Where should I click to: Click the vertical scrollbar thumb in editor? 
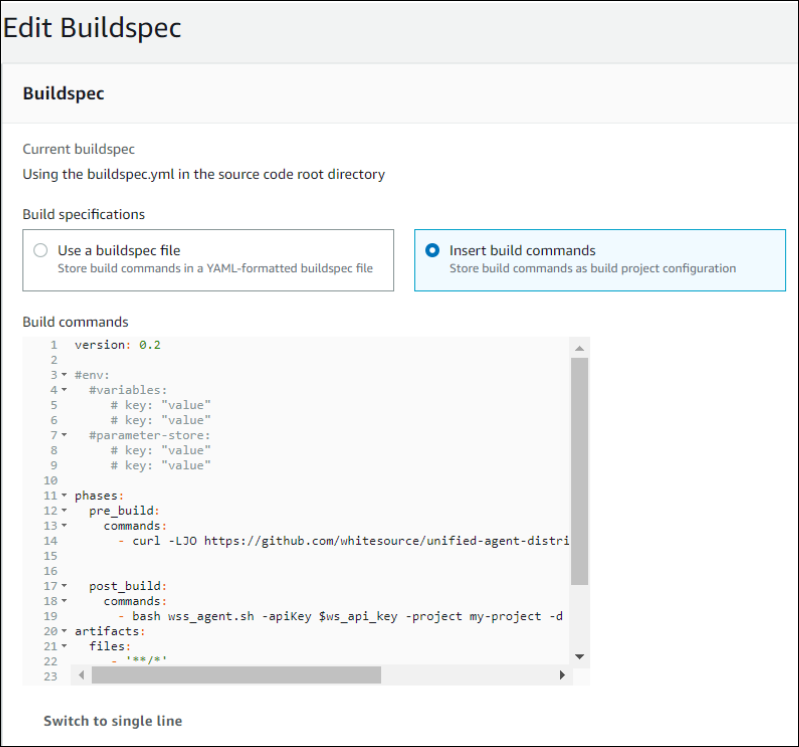(x=579, y=470)
